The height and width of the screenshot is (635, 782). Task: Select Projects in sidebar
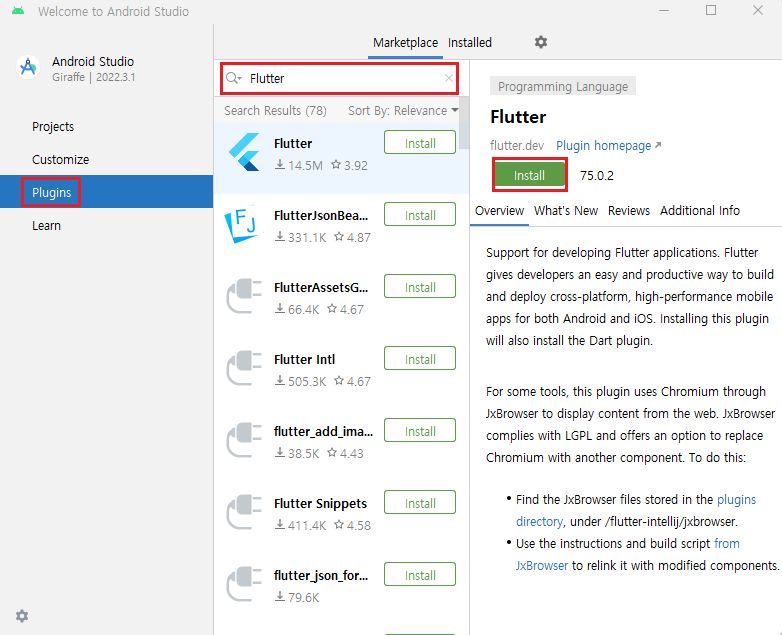106,127
